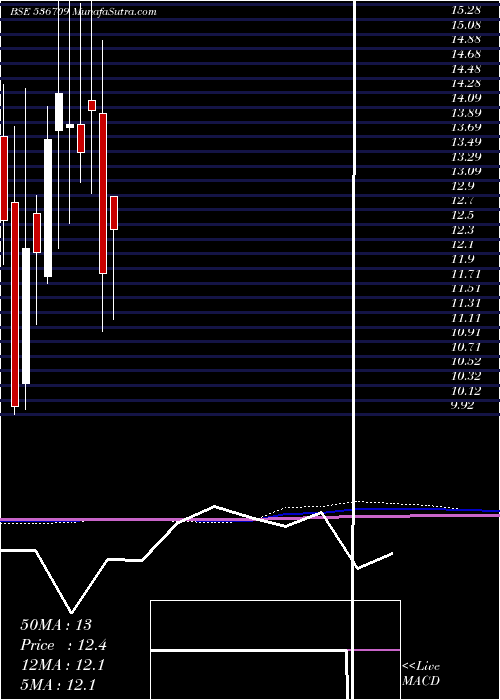Click the 13.29 price axis value
This screenshot has width=500, height=700.
466,157
